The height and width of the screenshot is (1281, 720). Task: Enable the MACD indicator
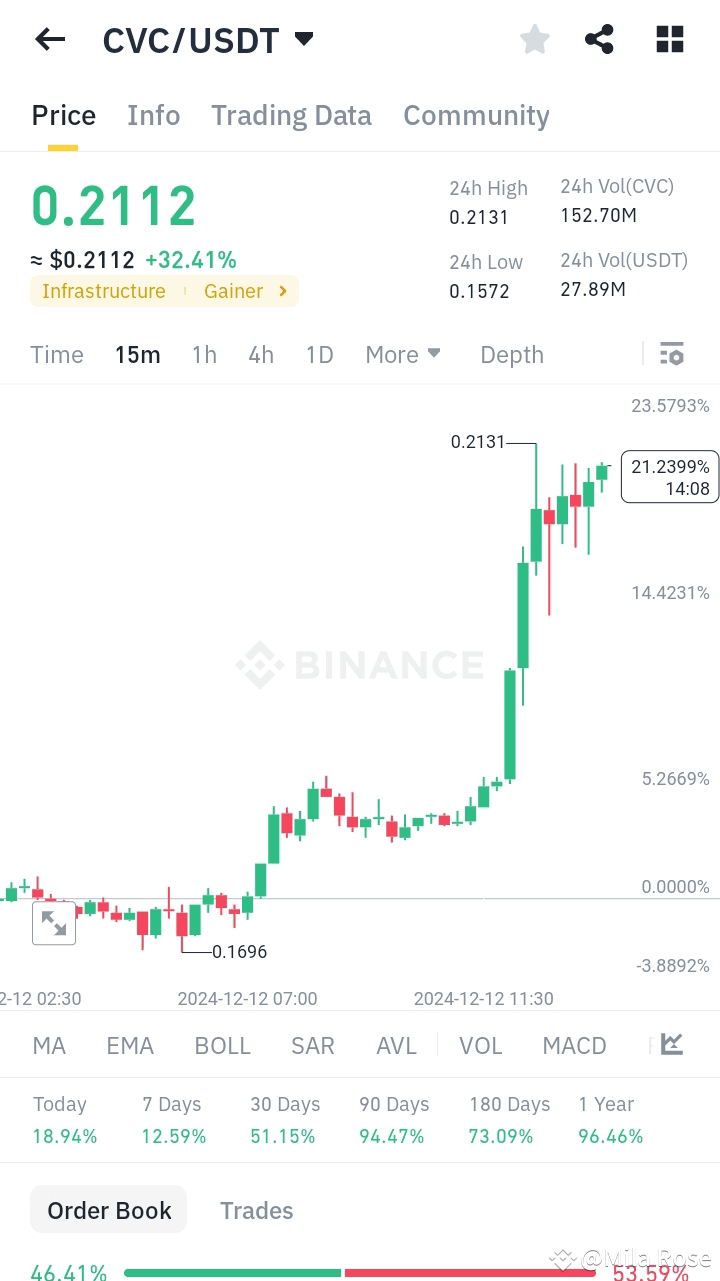pos(574,1045)
